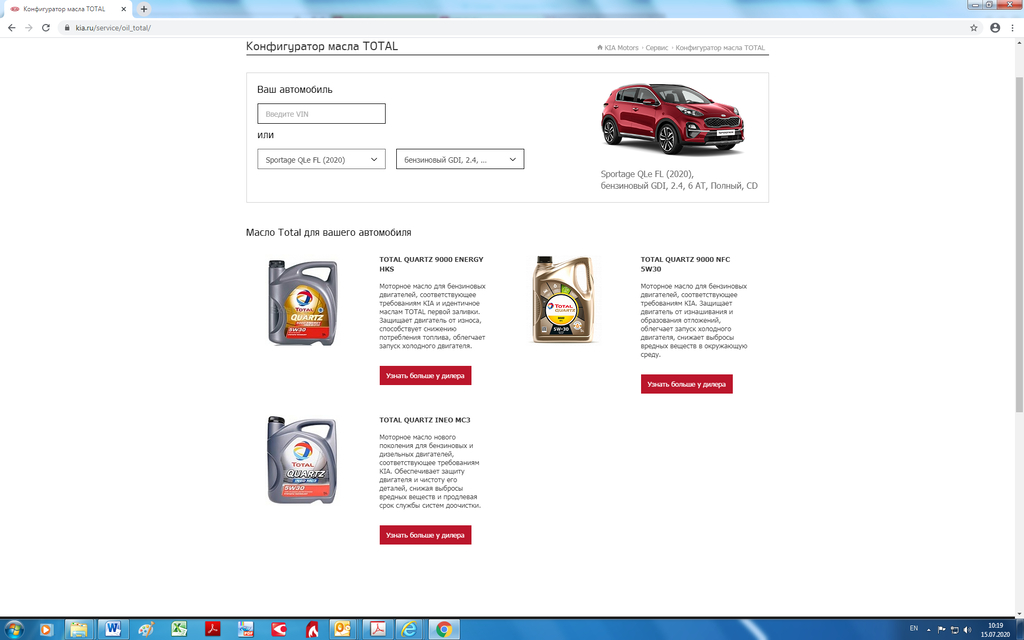
Task: Open Microsoft Excel from the taskbar
Action: point(179,630)
